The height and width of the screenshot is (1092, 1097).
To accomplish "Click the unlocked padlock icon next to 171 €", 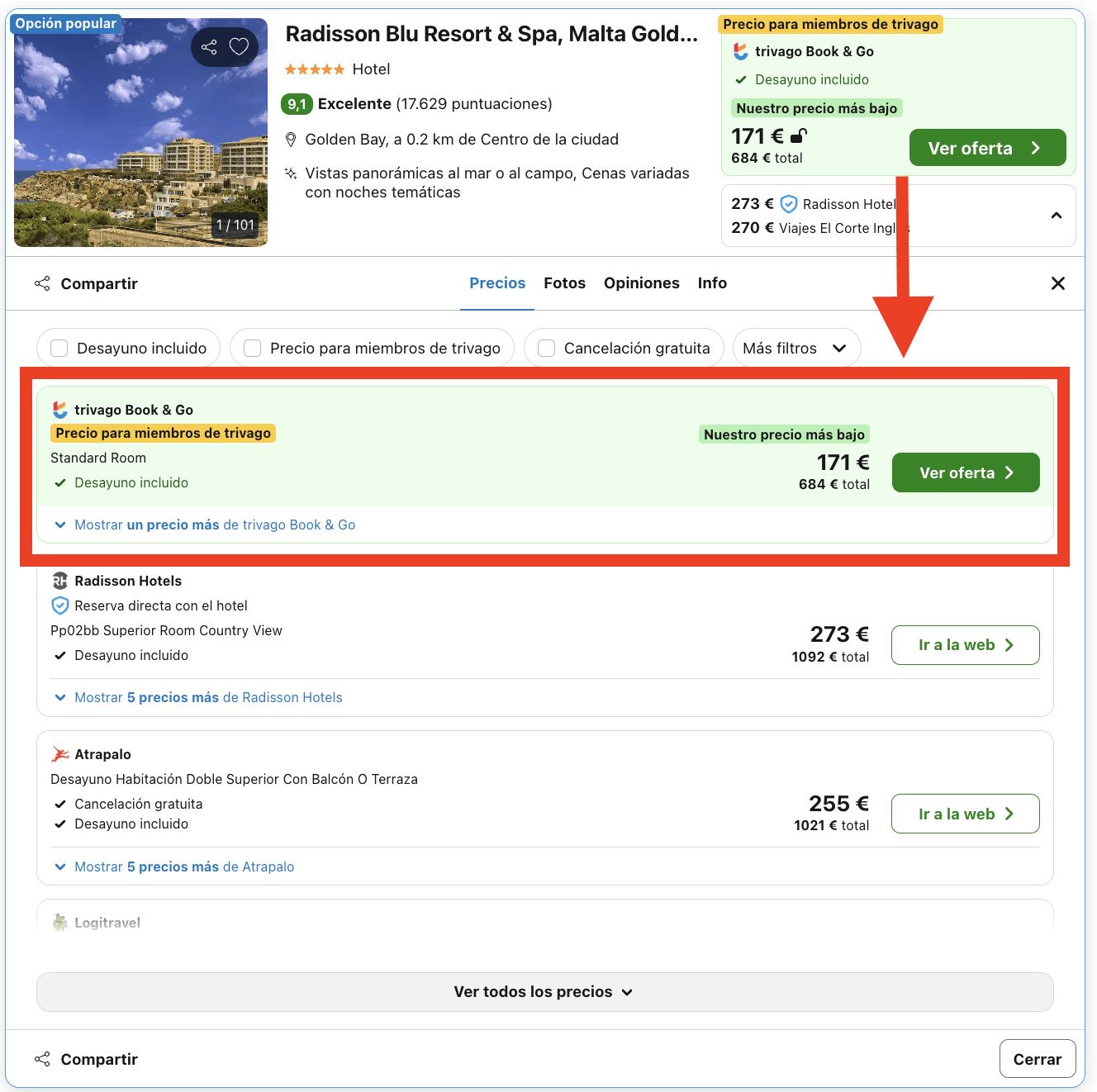I will click(x=799, y=135).
